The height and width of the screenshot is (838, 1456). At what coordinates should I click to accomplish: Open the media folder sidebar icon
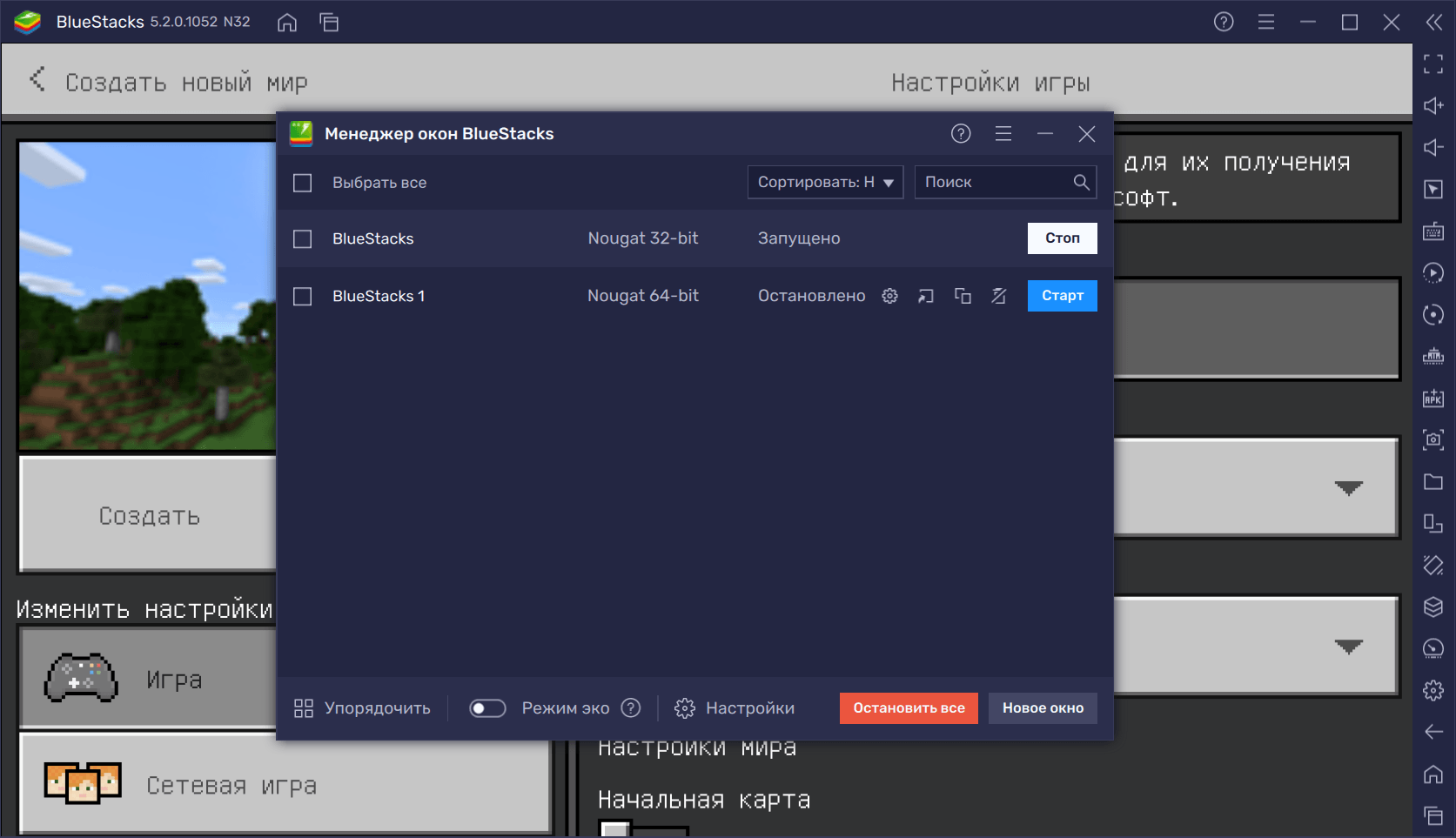pos(1433,482)
